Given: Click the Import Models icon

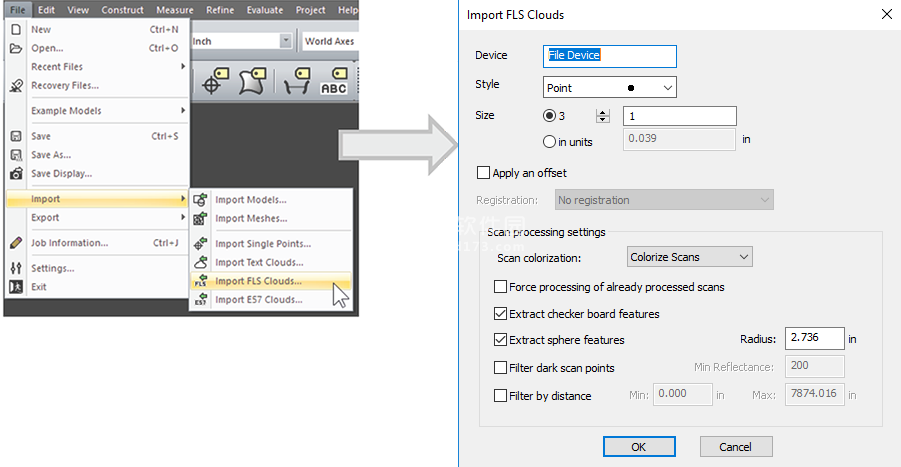Looking at the screenshot, I should tap(200, 200).
